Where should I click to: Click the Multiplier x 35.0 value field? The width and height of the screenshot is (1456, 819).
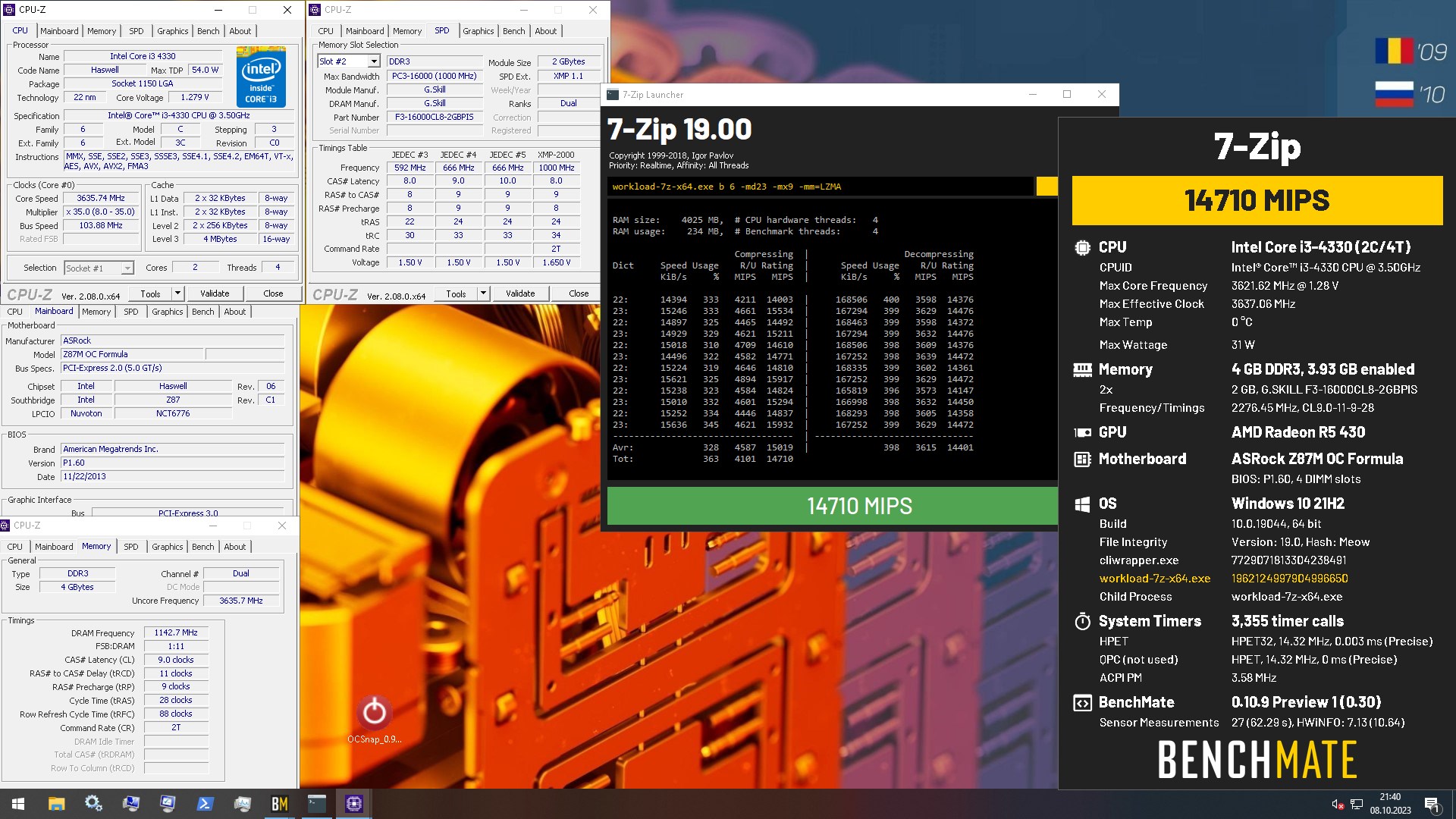point(101,212)
